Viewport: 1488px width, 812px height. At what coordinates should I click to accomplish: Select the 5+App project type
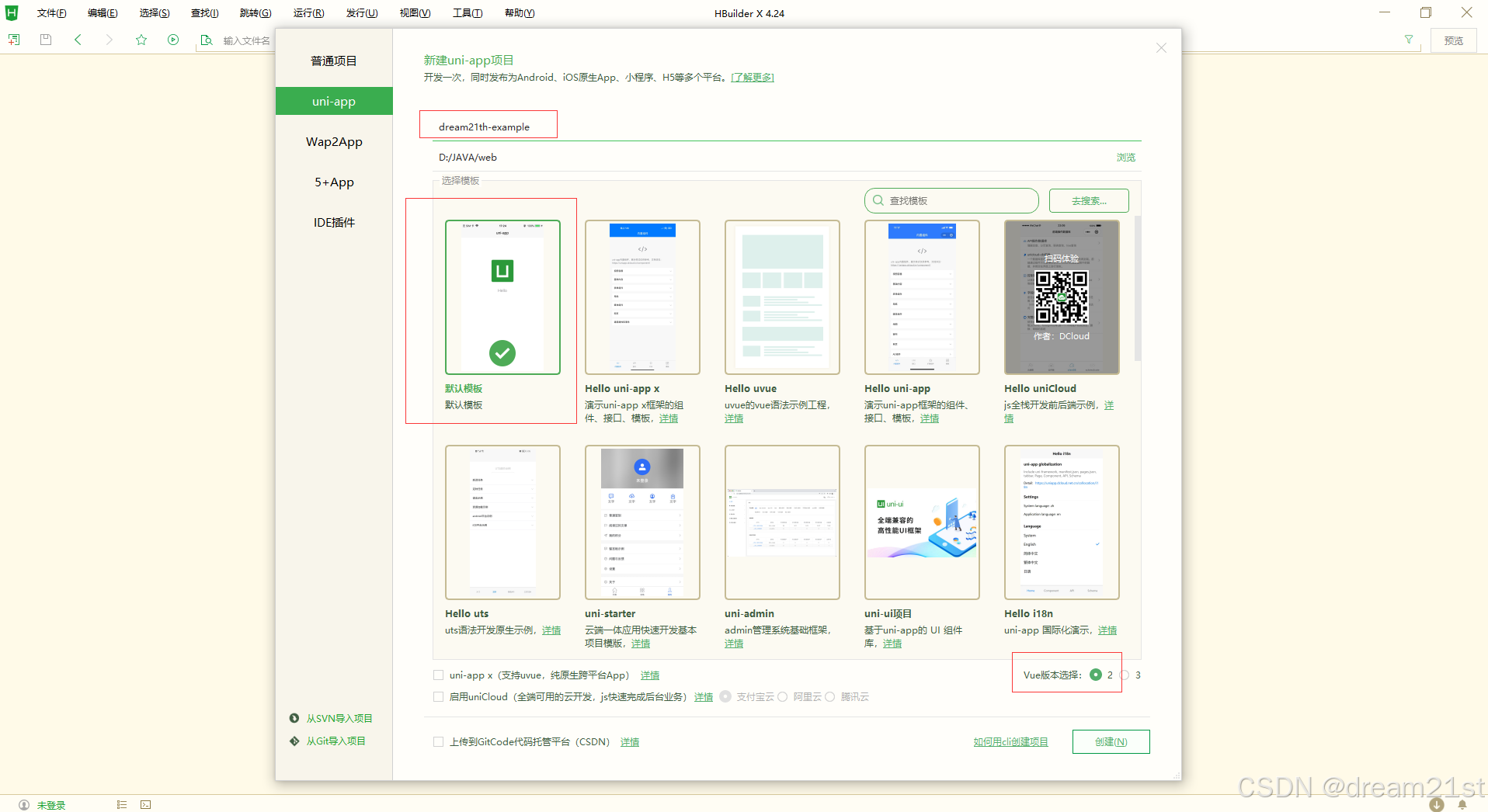click(334, 182)
